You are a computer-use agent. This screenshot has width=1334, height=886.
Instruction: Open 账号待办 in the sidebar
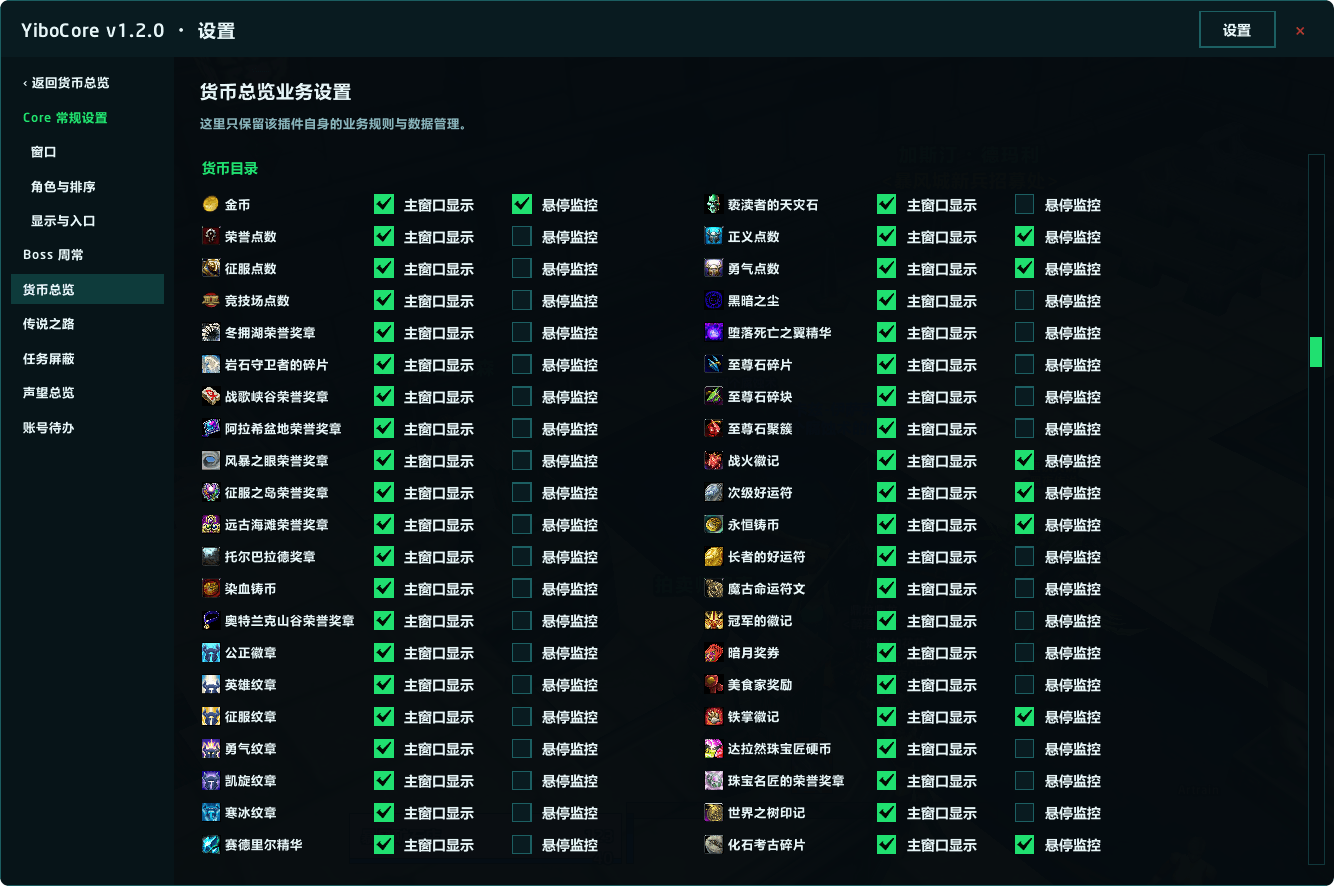point(87,427)
